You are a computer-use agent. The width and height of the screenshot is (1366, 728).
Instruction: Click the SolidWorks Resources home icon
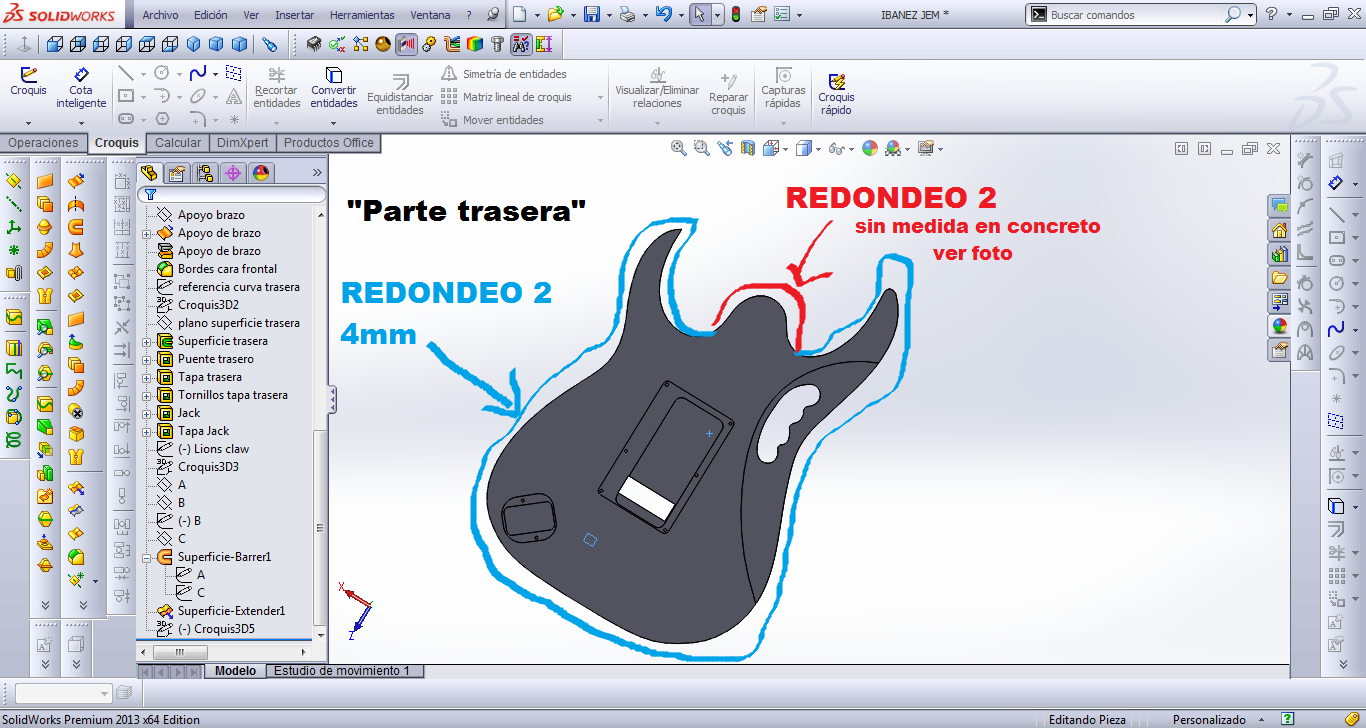pyautogui.click(x=1279, y=230)
